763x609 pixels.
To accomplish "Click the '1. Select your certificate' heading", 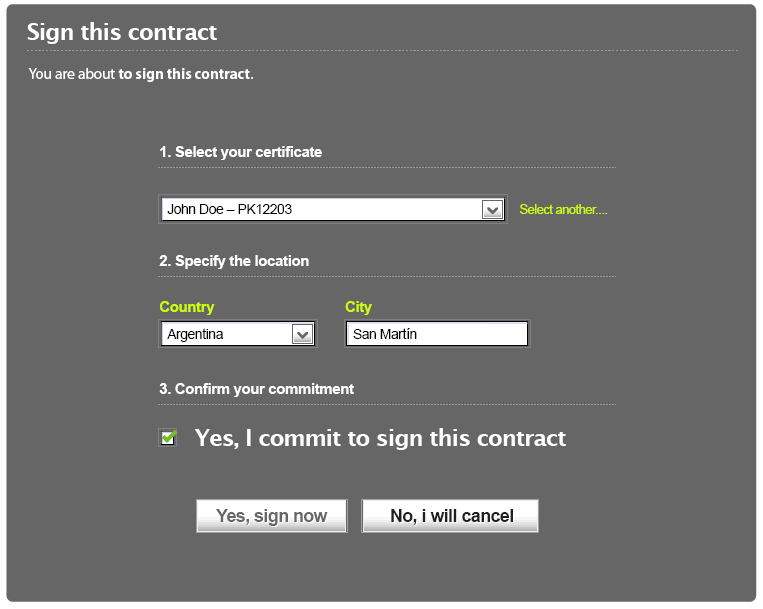I will coord(240,152).
